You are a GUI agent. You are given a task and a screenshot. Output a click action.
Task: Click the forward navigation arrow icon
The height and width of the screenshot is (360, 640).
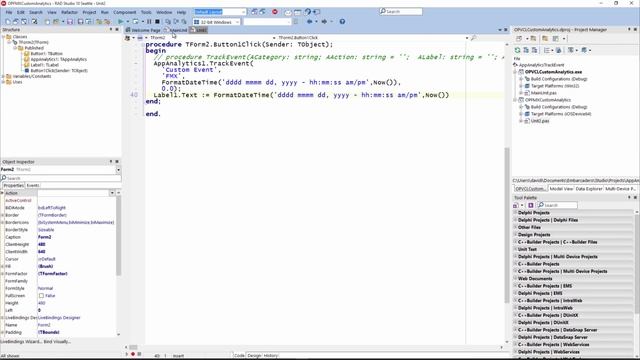pyautogui.click(x=324, y=22)
